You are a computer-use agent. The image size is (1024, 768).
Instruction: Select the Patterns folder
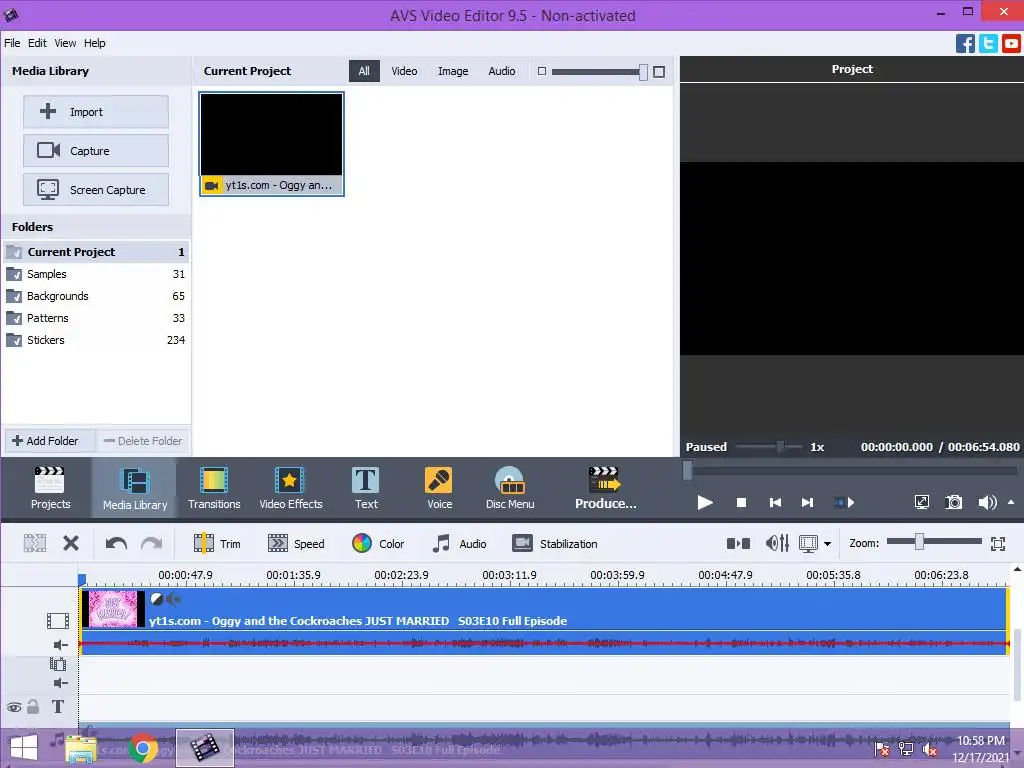(96, 318)
